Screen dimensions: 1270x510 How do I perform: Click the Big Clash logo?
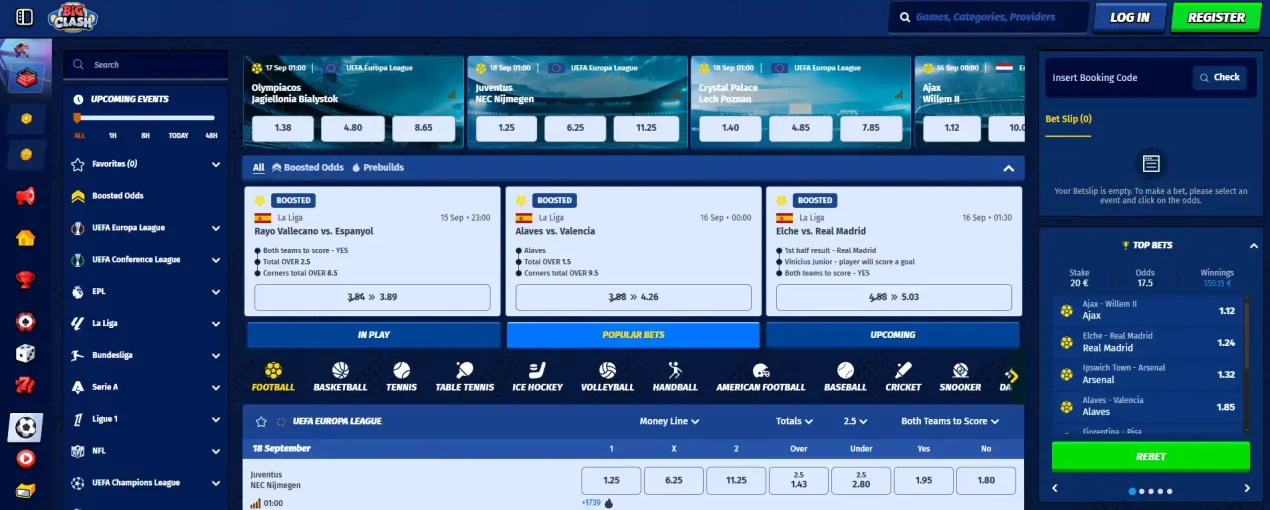pos(73,17)
